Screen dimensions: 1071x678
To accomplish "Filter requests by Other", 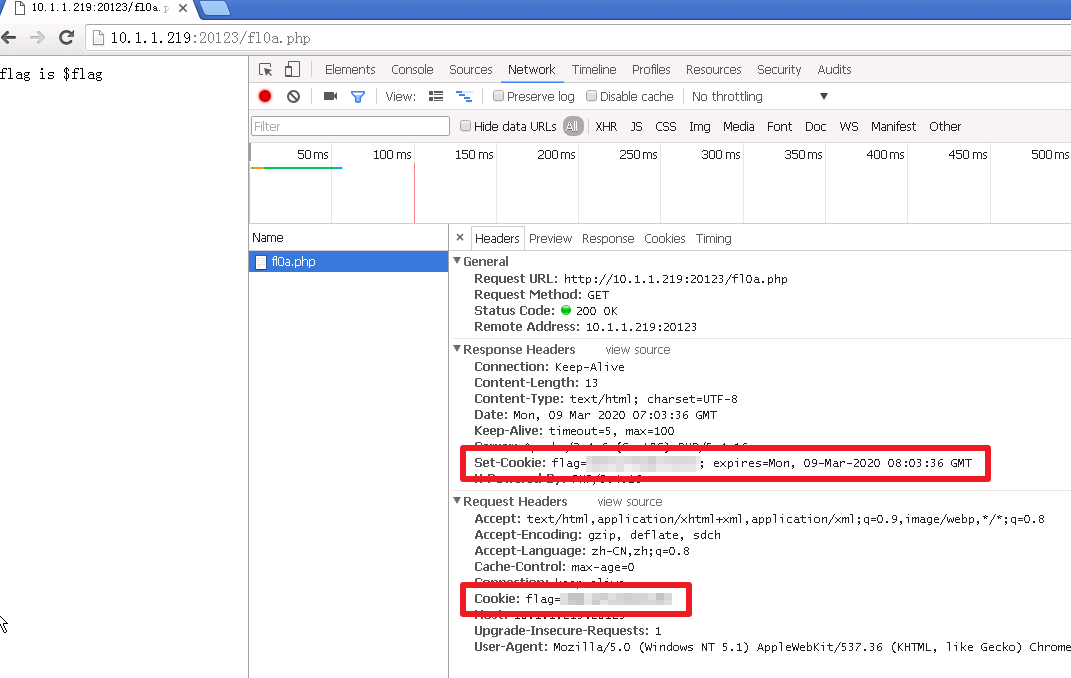I will click(945, 126).
